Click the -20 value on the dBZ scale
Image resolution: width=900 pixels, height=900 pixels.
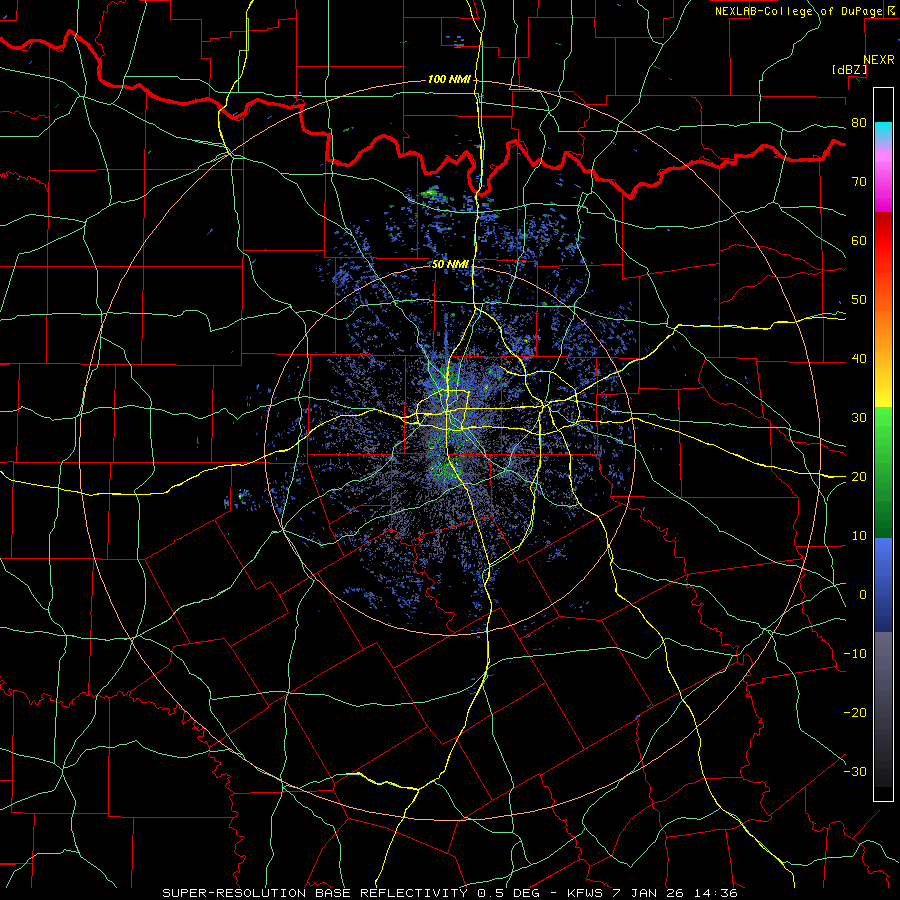(x=855, y=713)
